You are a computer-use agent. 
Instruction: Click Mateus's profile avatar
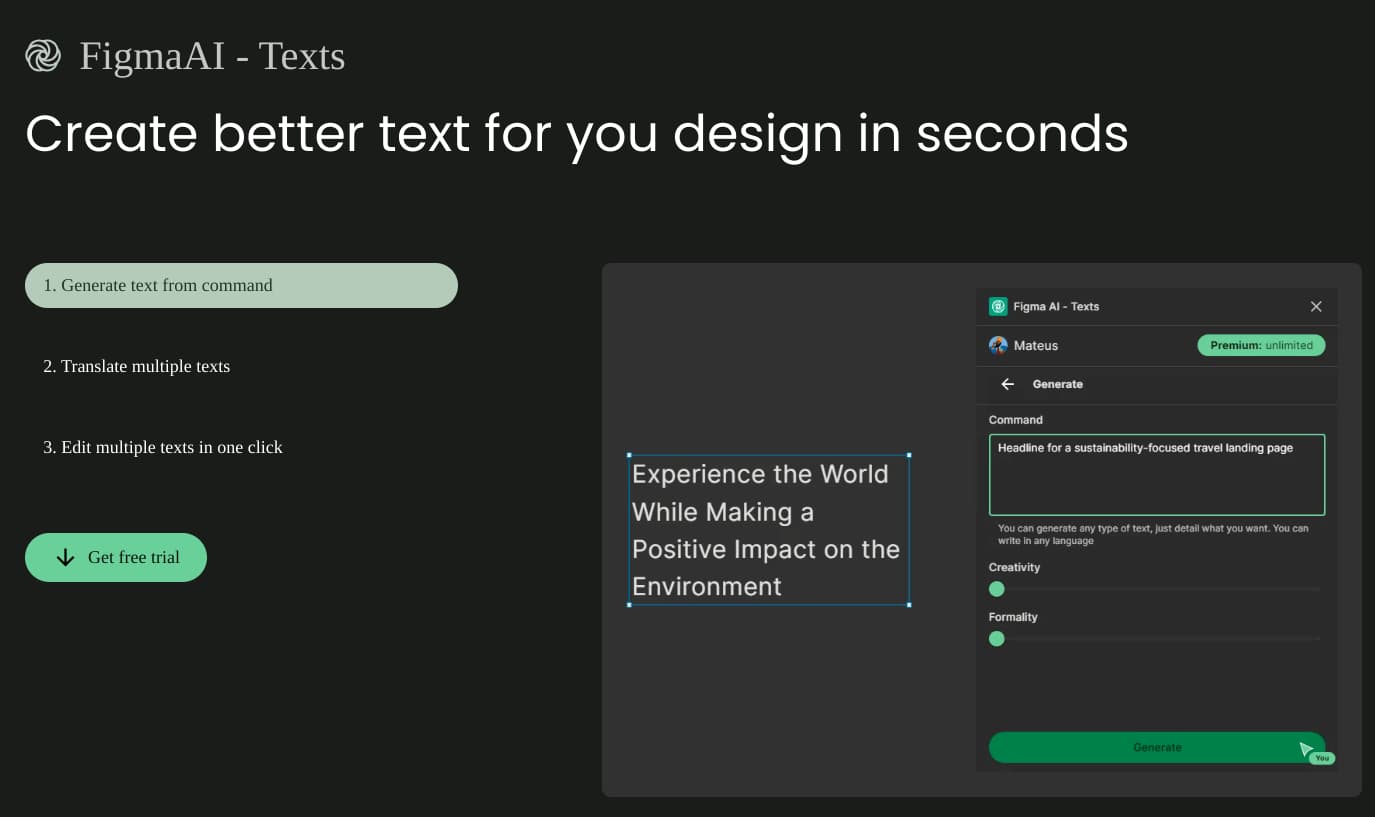click(999, 345)
